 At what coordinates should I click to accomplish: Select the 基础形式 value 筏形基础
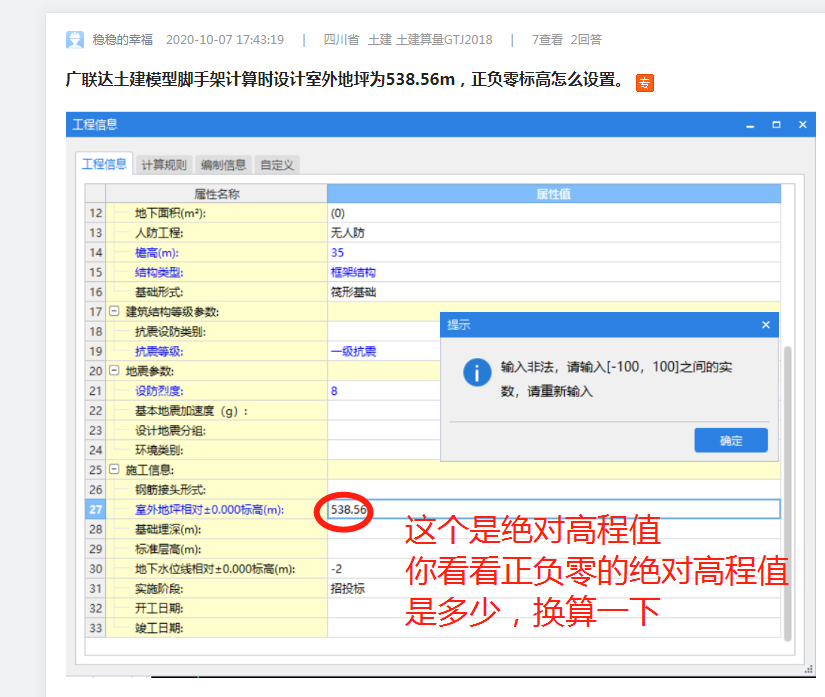[x=353, y=292]
